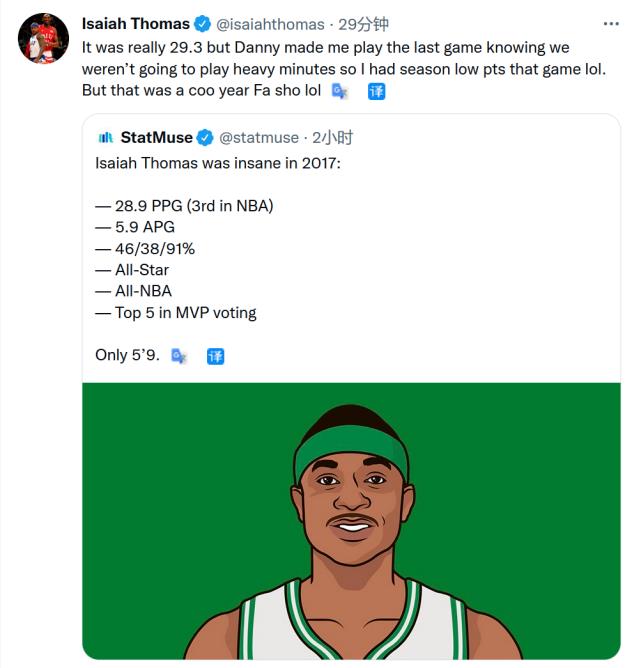This screenshot has height=668, width=632.
Task: Click the StatMuse account name
Action: coord(156,137)
